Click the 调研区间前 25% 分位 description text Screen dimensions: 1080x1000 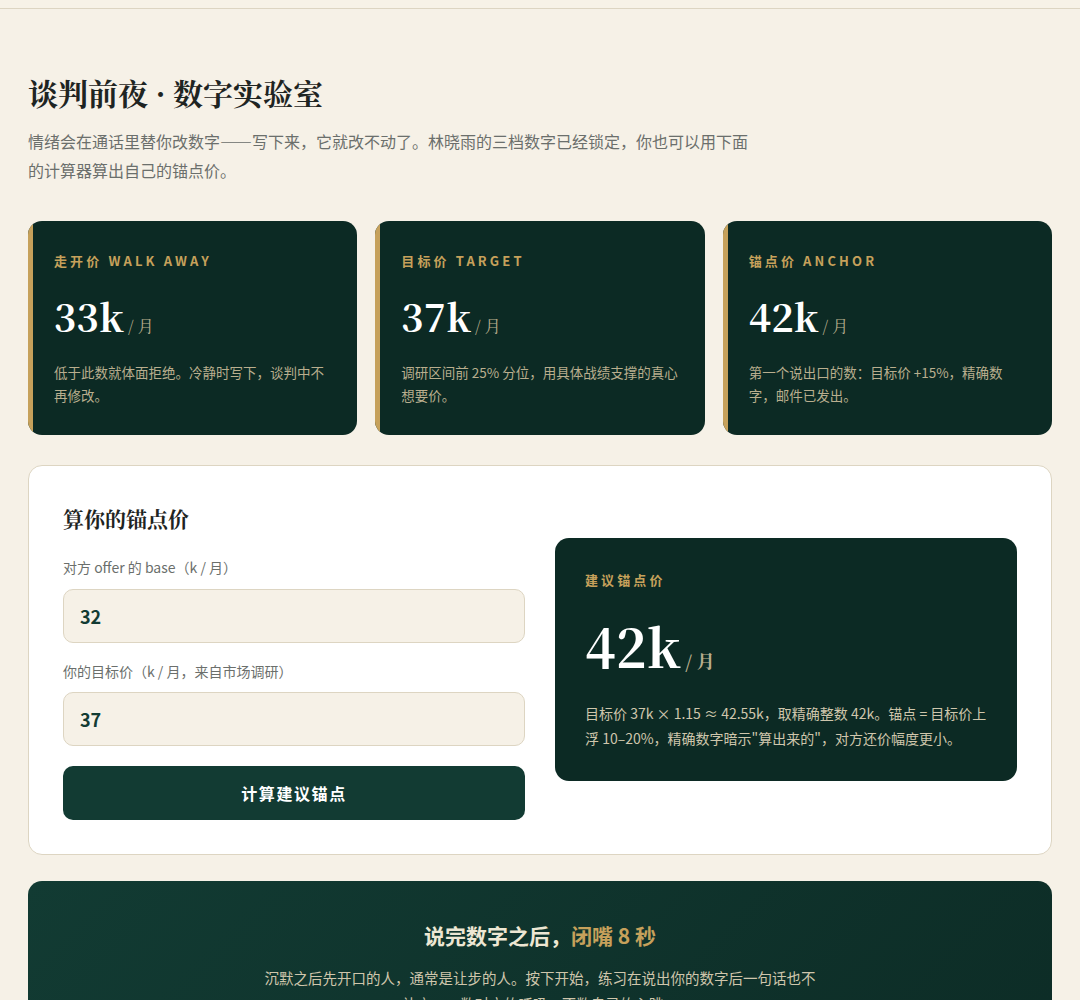(540, 384)
